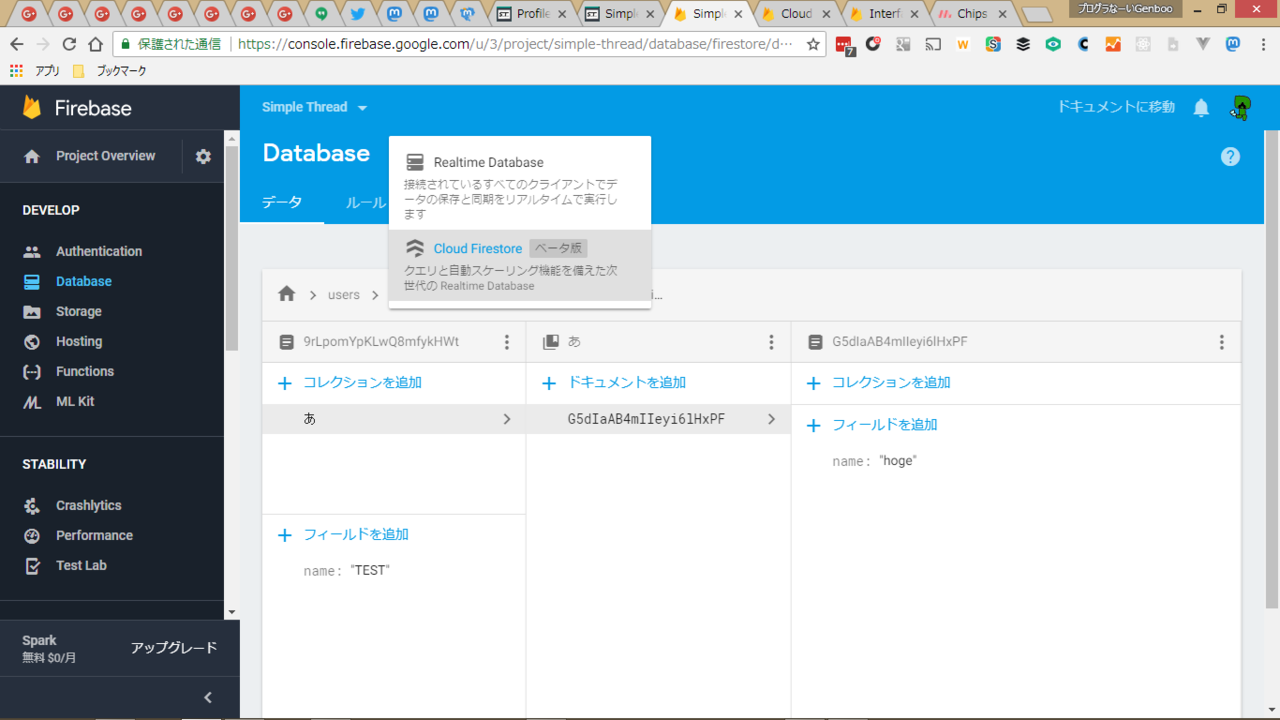Open Authentication in the sidebar

98,251
